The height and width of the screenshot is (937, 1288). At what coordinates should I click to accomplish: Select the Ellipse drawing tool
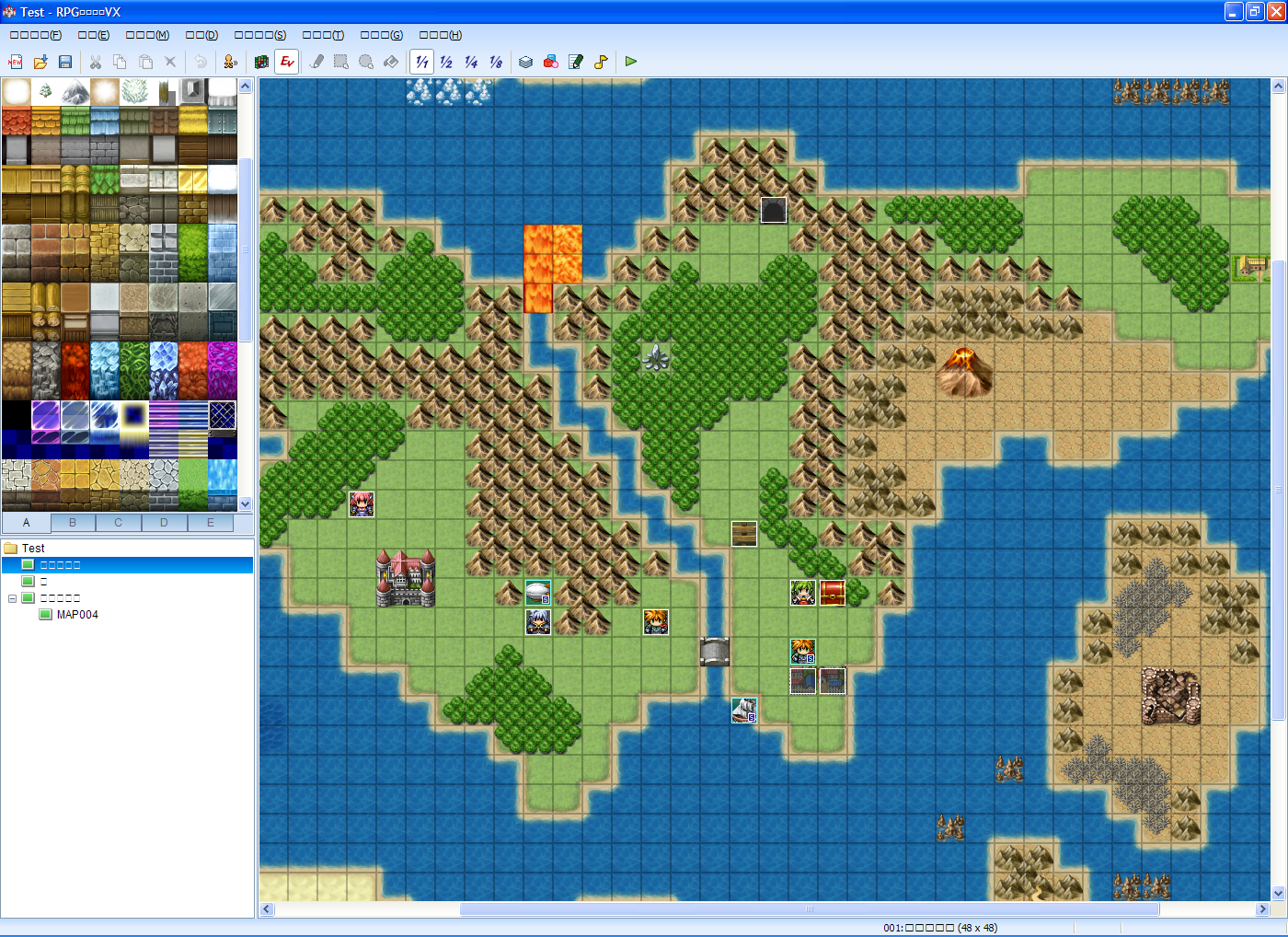[365, 62]
